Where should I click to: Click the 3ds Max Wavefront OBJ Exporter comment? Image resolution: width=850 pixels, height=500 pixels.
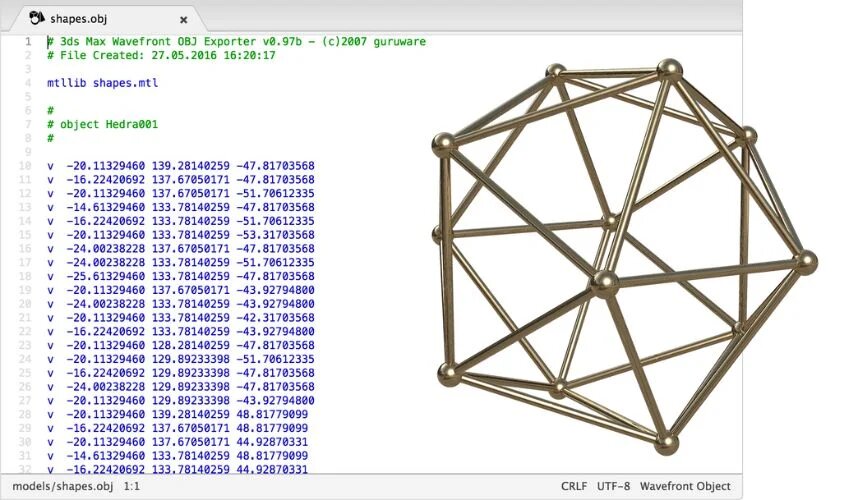(235, 42)
